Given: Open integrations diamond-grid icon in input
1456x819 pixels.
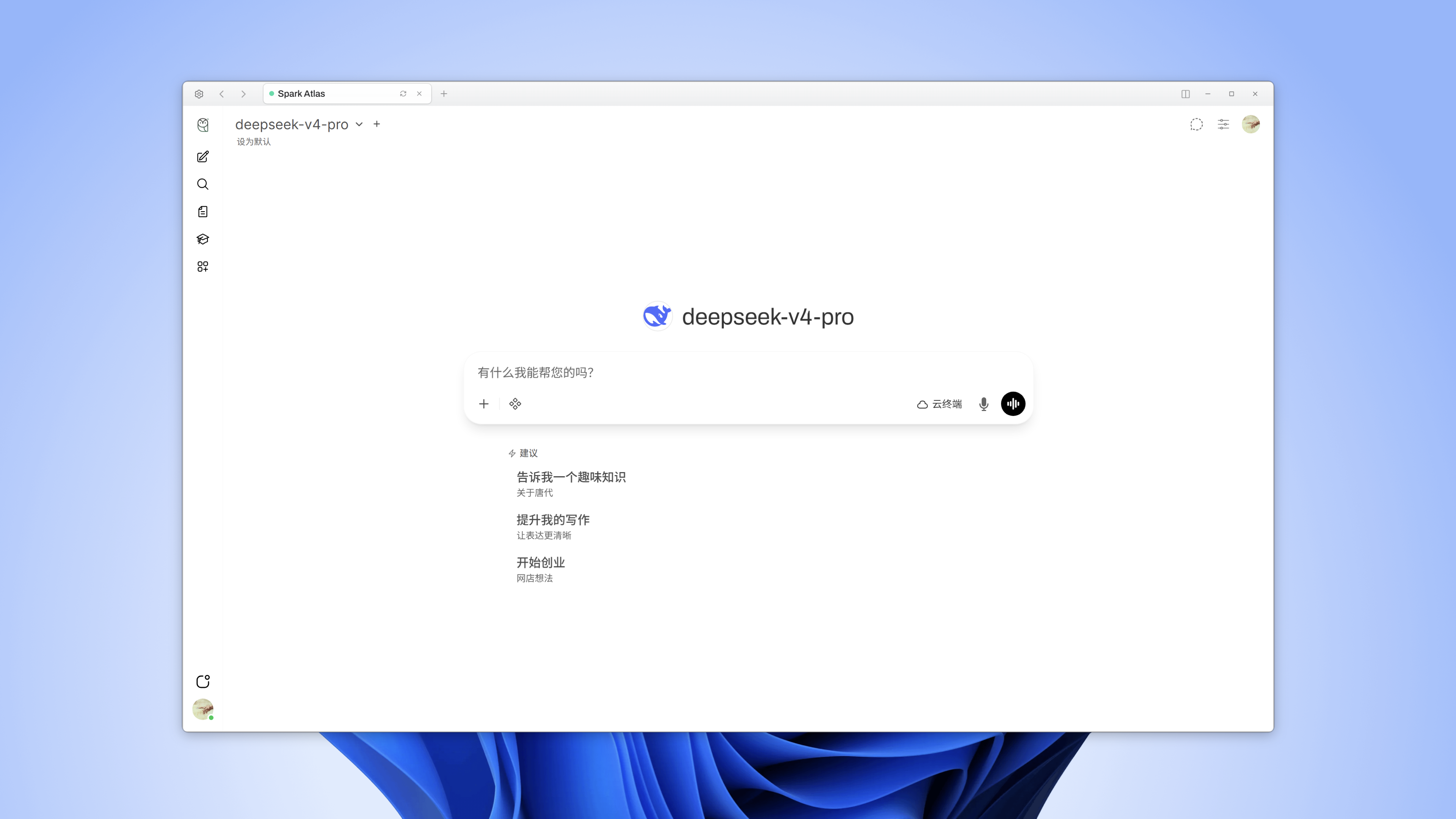Looking at the screenshot, I should pos(515,403).
